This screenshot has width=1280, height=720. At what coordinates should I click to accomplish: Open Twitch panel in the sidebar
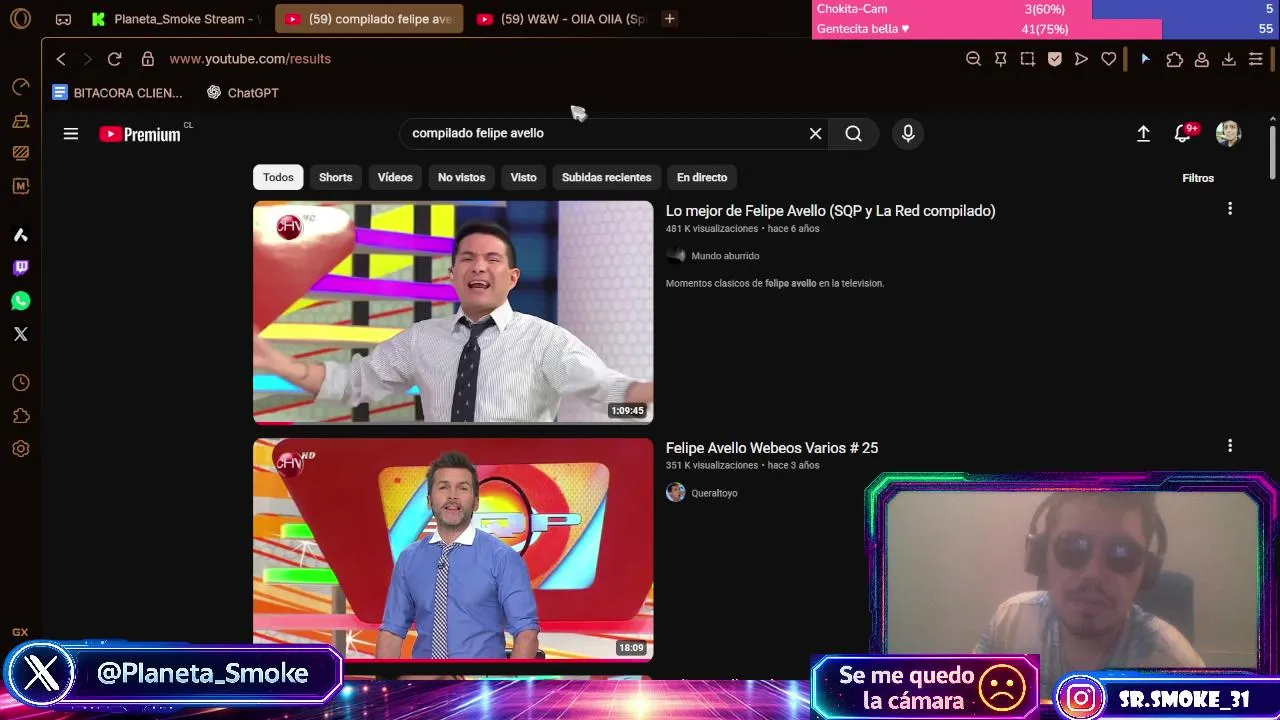[x=20, y=268]
